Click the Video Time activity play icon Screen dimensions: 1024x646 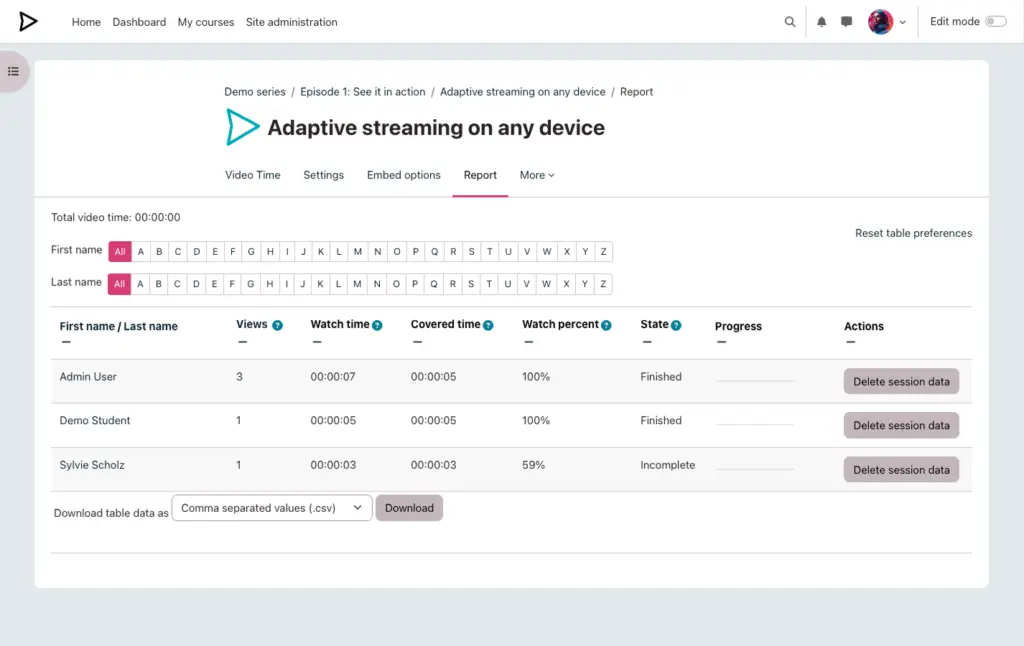click(242, 127)
